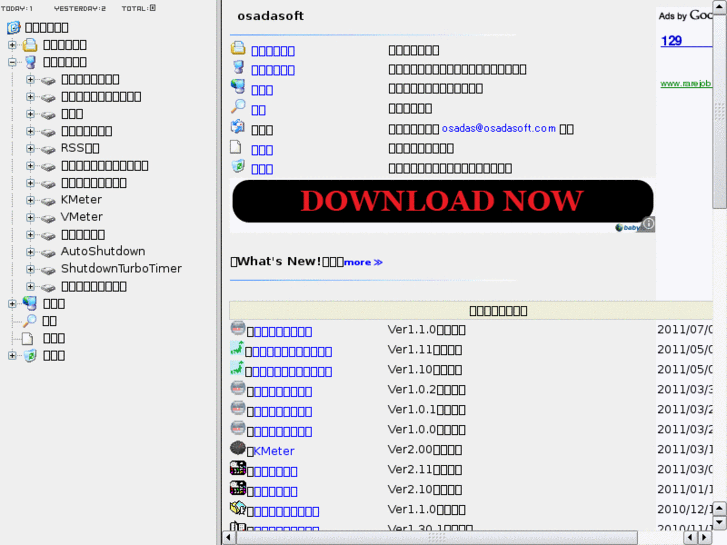Click the drive icon next to AutoShutdown

(48, 252)
